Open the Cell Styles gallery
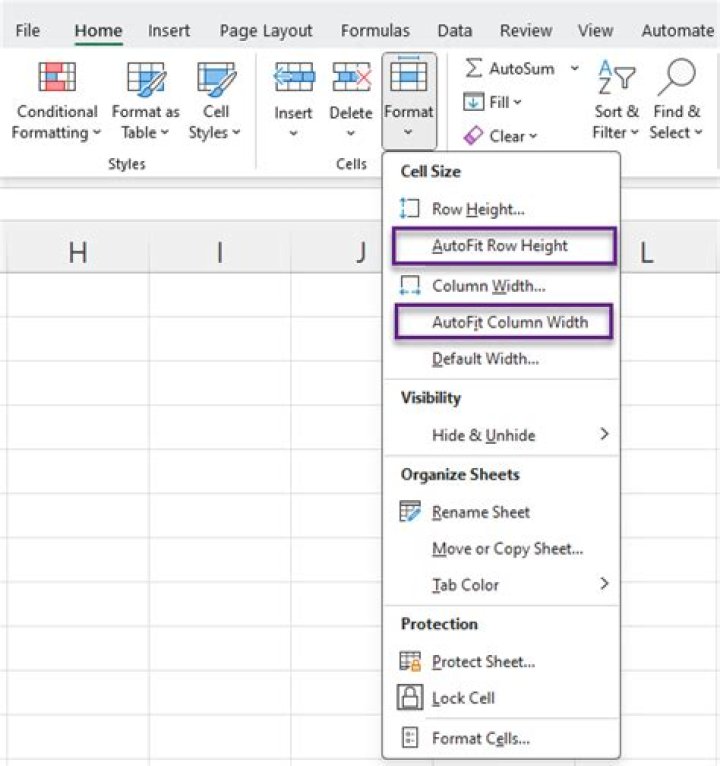 [x=215, y=101]
